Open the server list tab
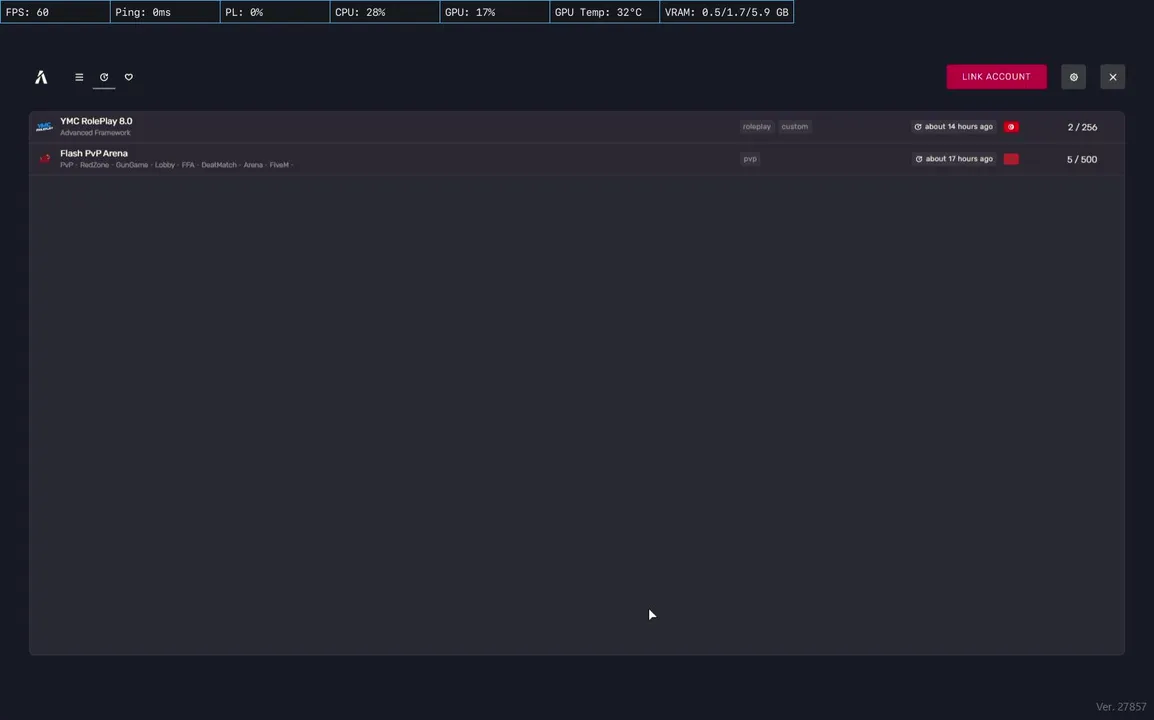The image size is (1154, 720). [79, 77]
